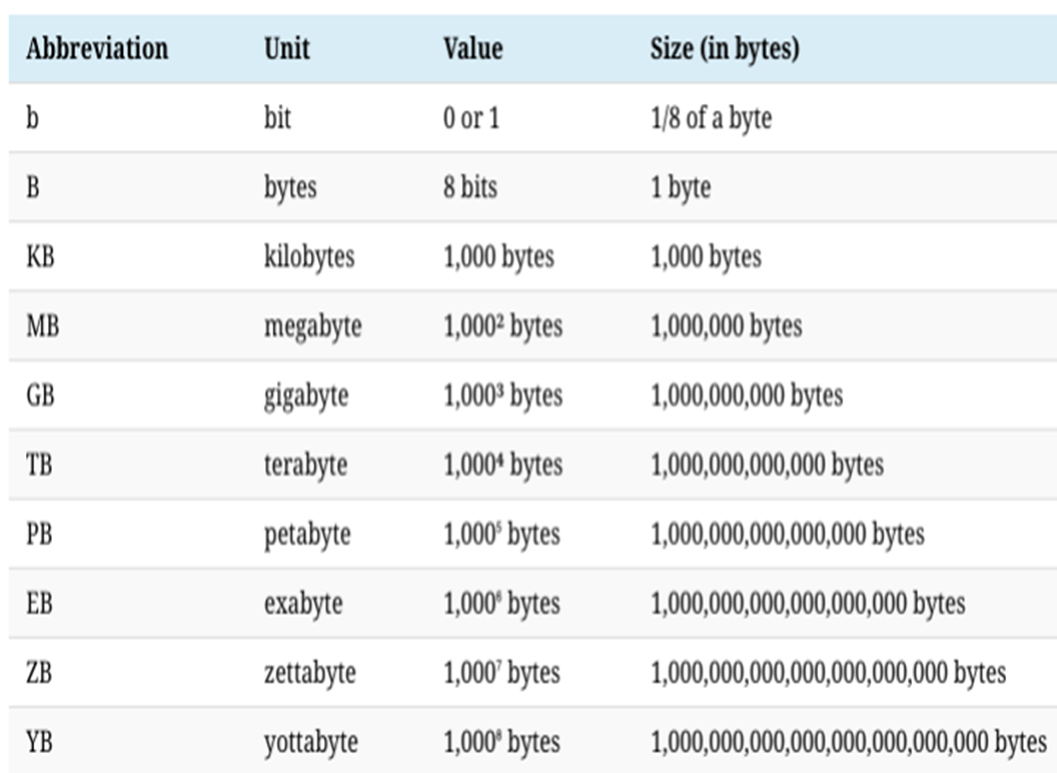Click the Size (in bytes) column header
This screenshot has width=1057, height=773.
724,49
